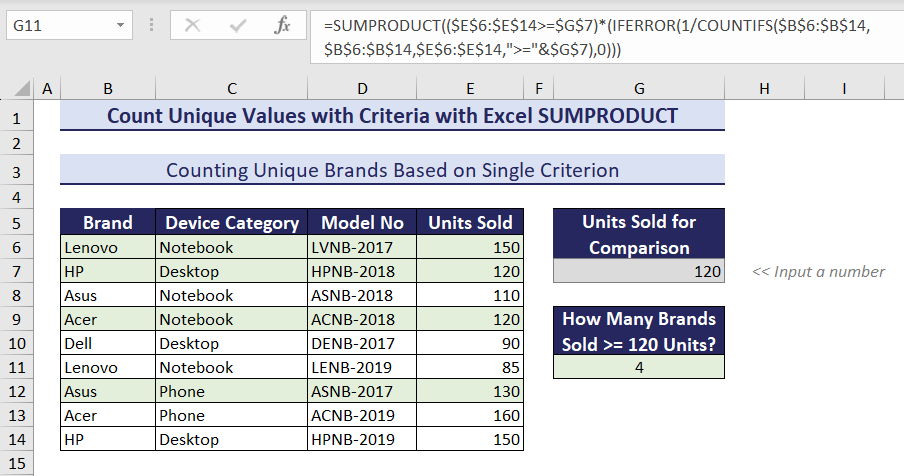
Task: Select column E header
Action: (469, 89)
